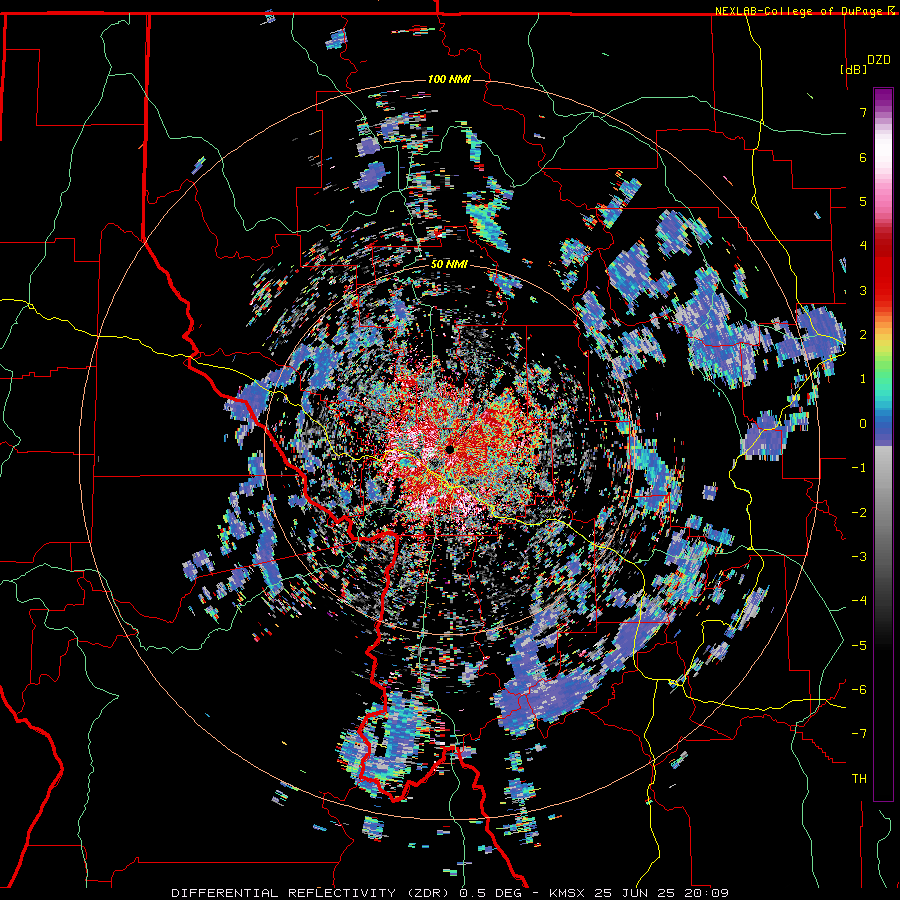Click the DZD legend title
Screen dimensions: 900x900
click(x=879, y=60)
